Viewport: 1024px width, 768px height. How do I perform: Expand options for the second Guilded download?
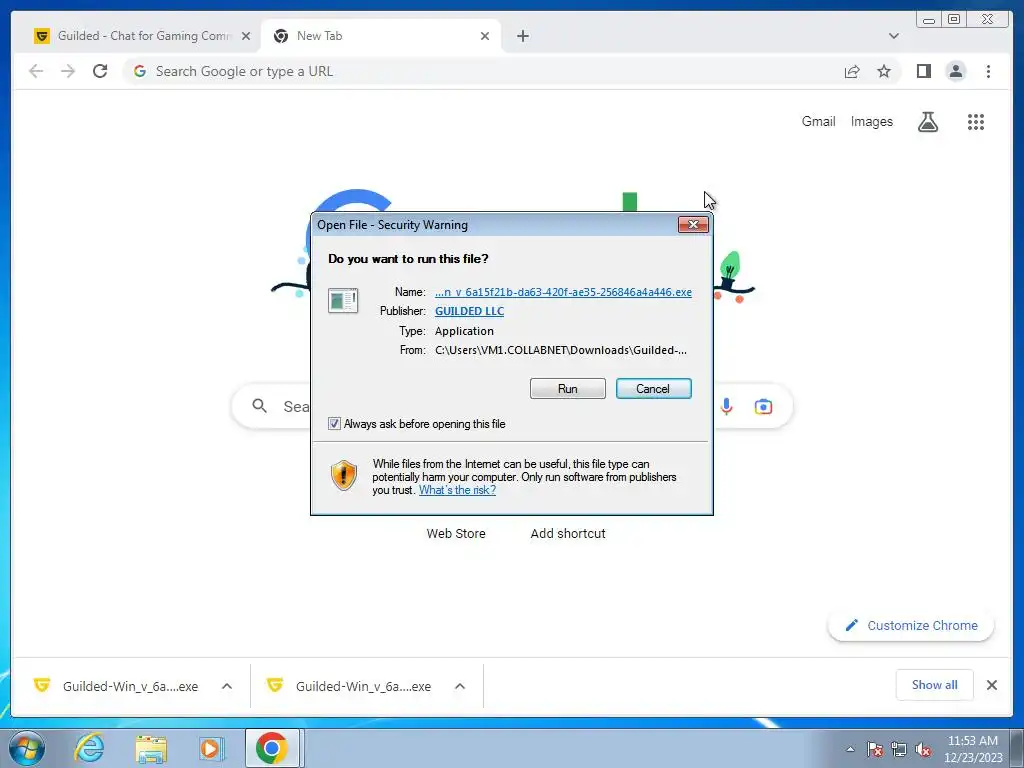[x=460, y=686]
